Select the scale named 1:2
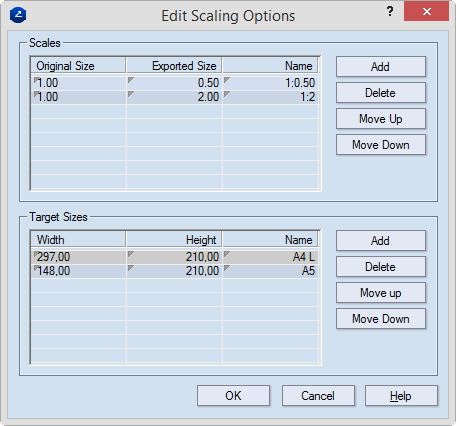Viewport: 456px width, 426px height. (x=271, y=97)
